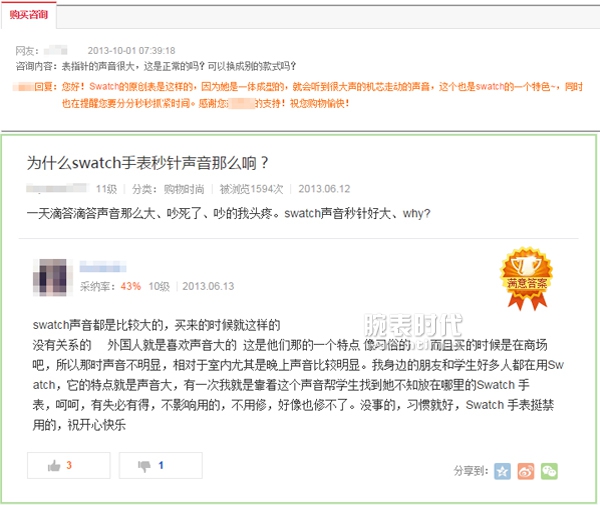Viewport: 600px width, 505px height.
Task: Click the 满意答案 award badge
Action: tap(527, 279)
